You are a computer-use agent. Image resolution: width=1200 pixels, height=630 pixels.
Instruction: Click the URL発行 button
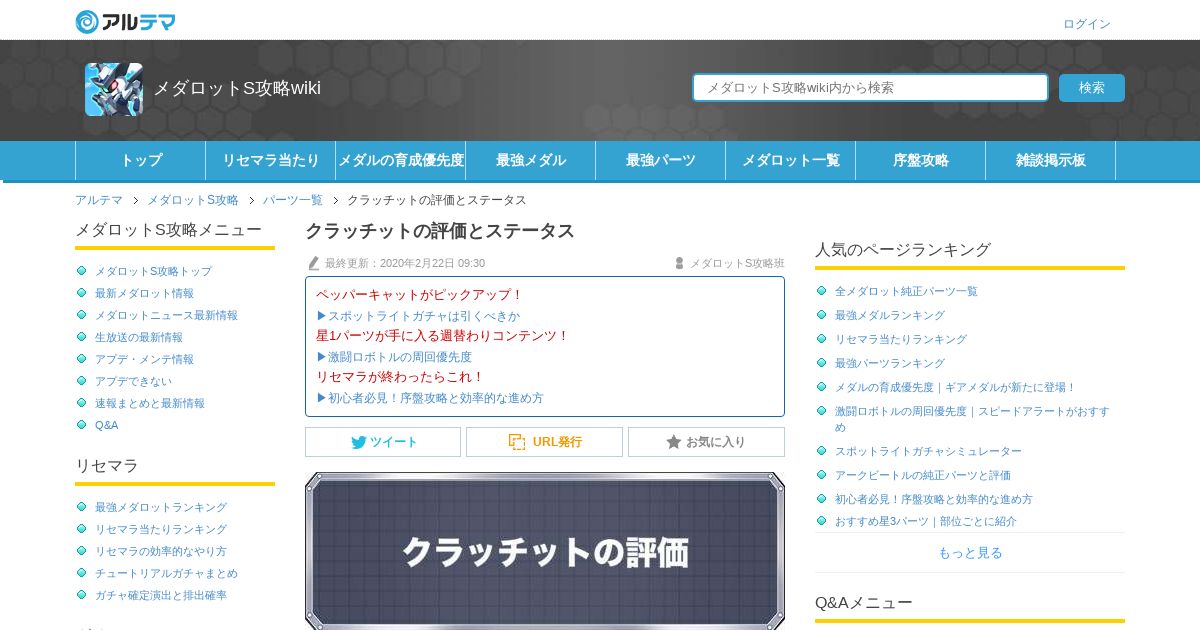[544, 442]
